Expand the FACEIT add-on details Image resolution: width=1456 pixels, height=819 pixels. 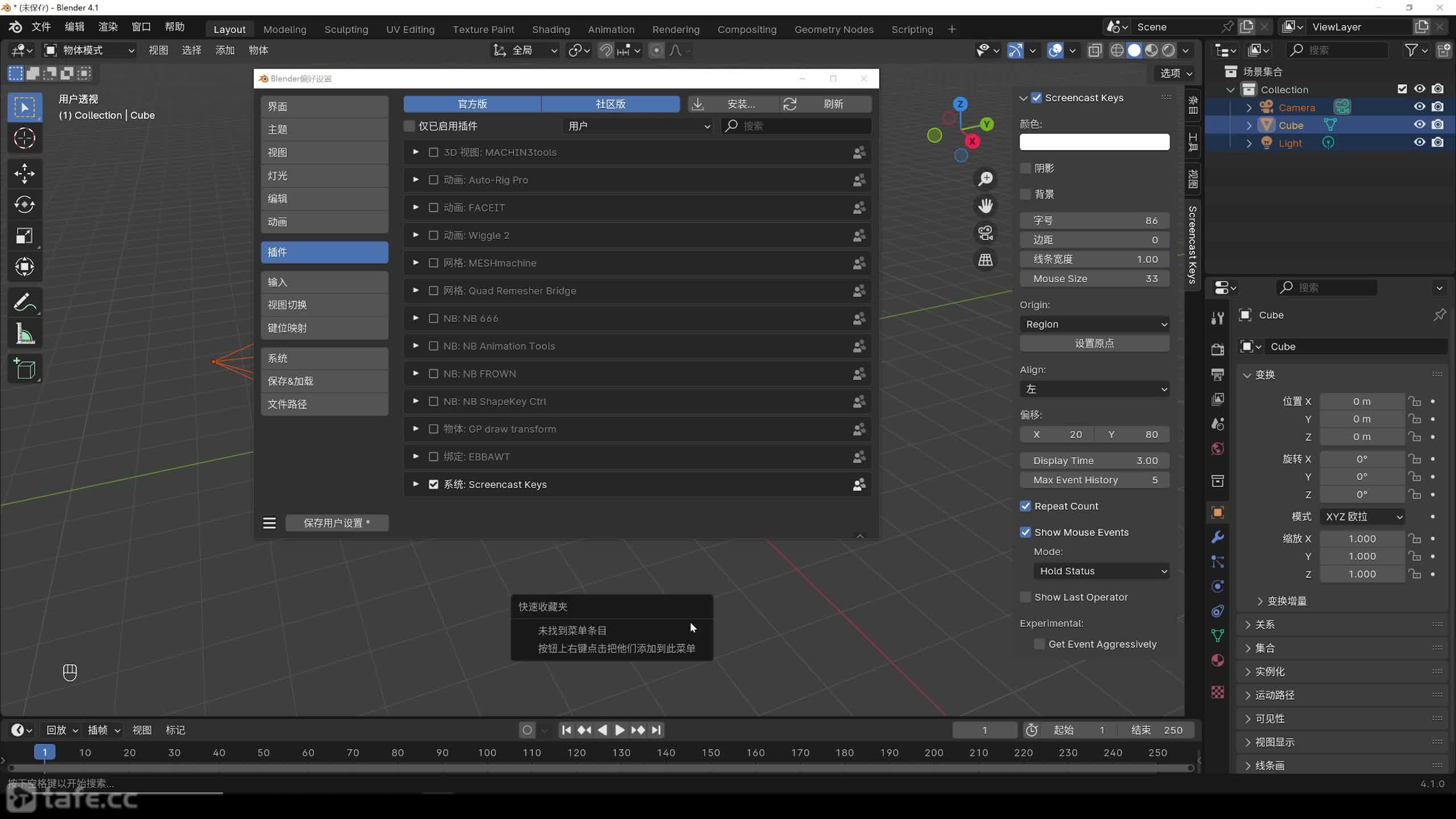[416, 208]
